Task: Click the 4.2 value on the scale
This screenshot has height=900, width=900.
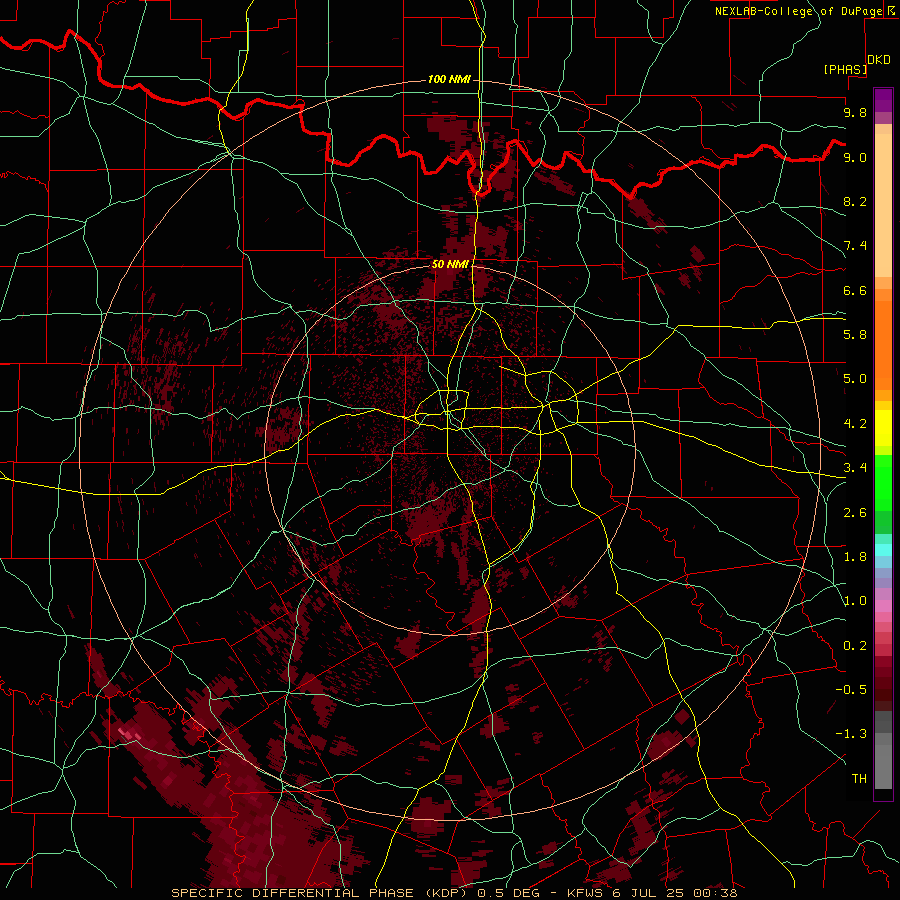Action: click(x=855, y=424)
